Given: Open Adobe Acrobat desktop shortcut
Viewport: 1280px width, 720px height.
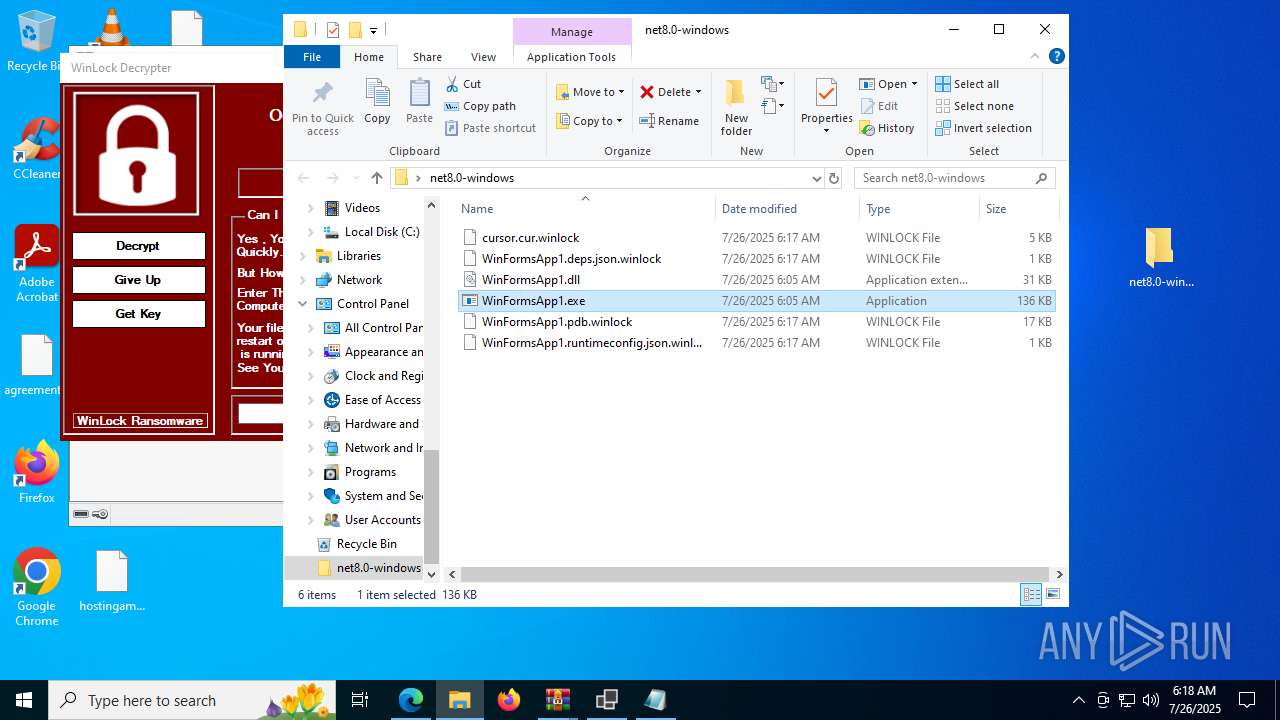Looking at the screenshot, I should tap(37, 263).
